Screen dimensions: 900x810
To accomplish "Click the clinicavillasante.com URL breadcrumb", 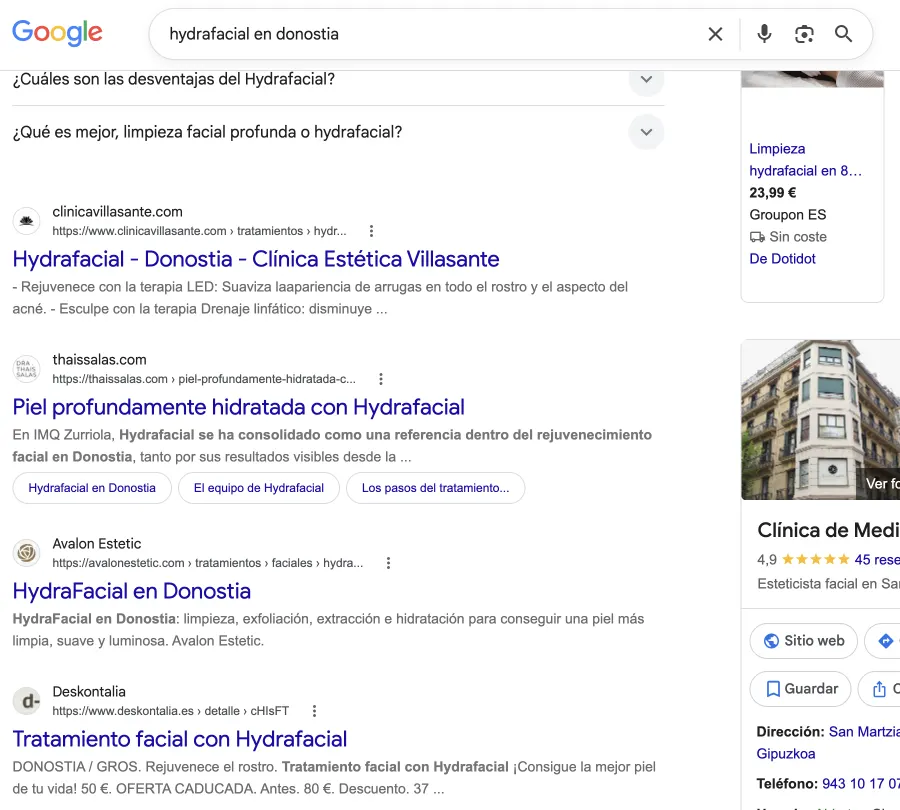I will coord(199,231).
